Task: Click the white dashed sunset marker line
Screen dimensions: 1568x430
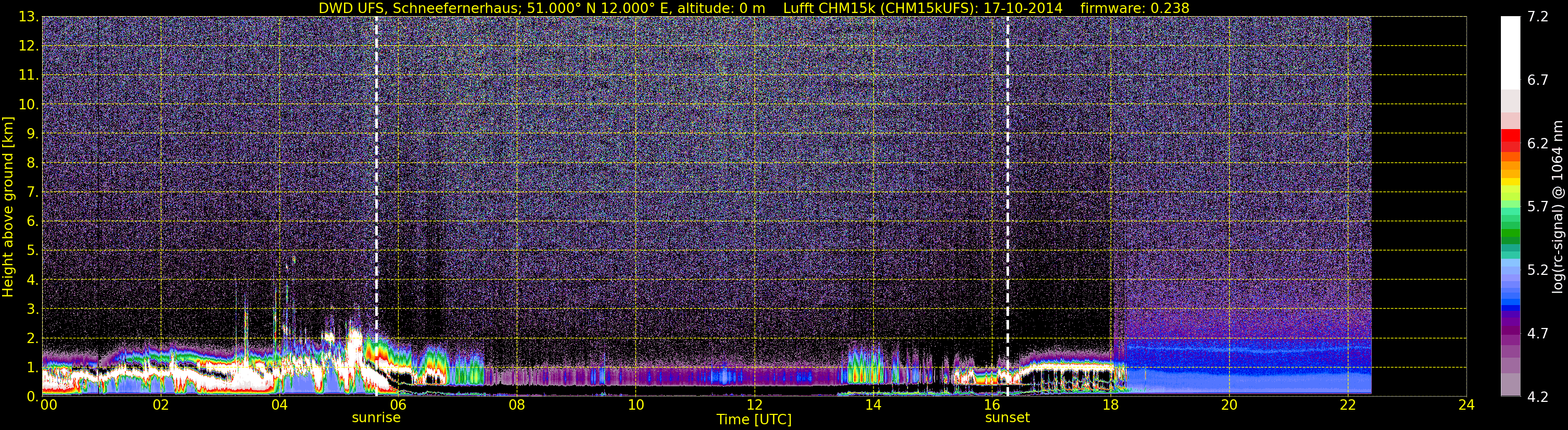Action: tap(1008, 206)
